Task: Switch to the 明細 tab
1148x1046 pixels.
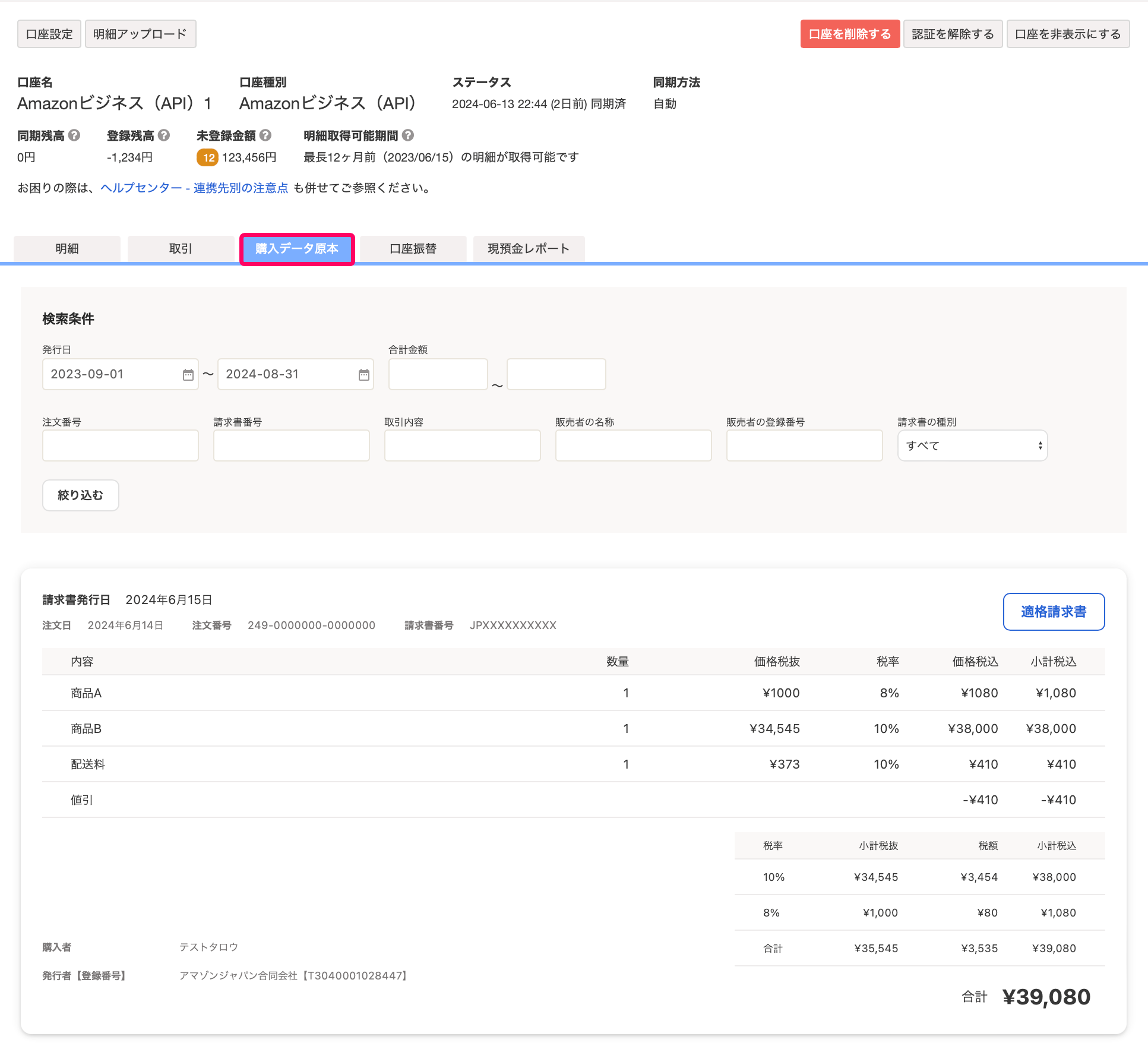Action: 67,249
